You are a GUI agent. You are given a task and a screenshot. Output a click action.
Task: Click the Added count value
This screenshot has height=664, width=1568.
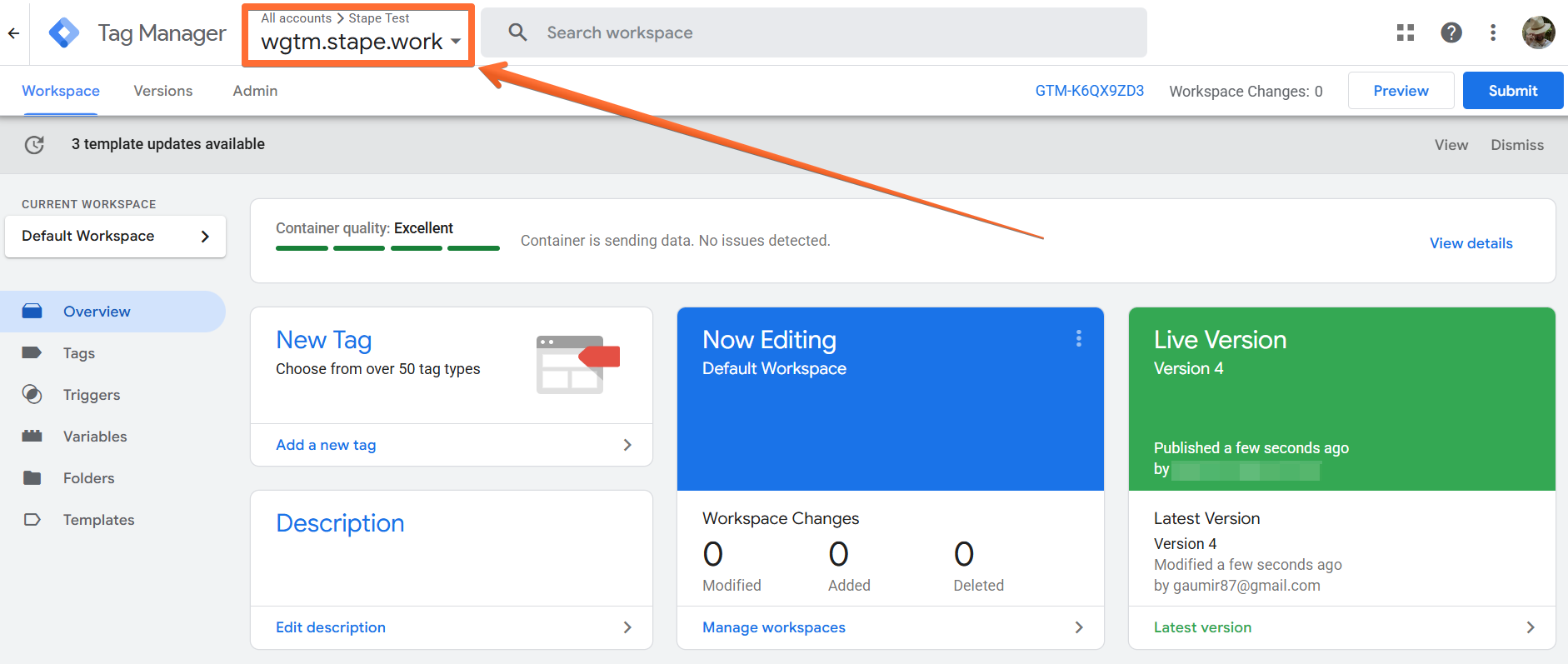pyautogui.click(x=838, y=554)
